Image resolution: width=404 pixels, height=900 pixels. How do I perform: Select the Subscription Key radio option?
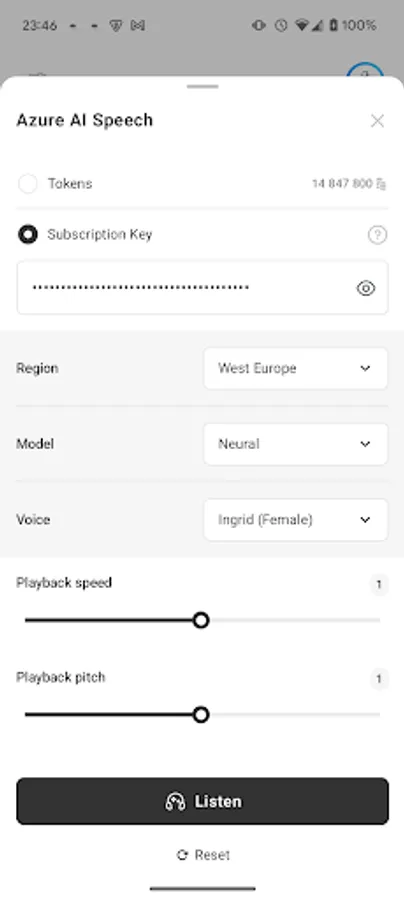click(x=28, y=234)
